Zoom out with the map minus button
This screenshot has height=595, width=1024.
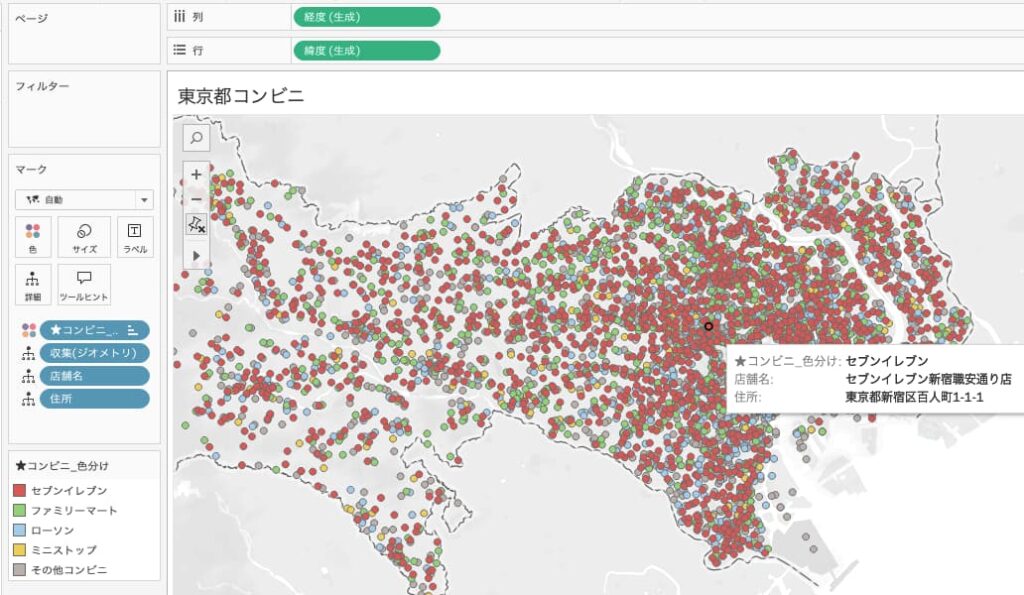click(x=196, y=199)
